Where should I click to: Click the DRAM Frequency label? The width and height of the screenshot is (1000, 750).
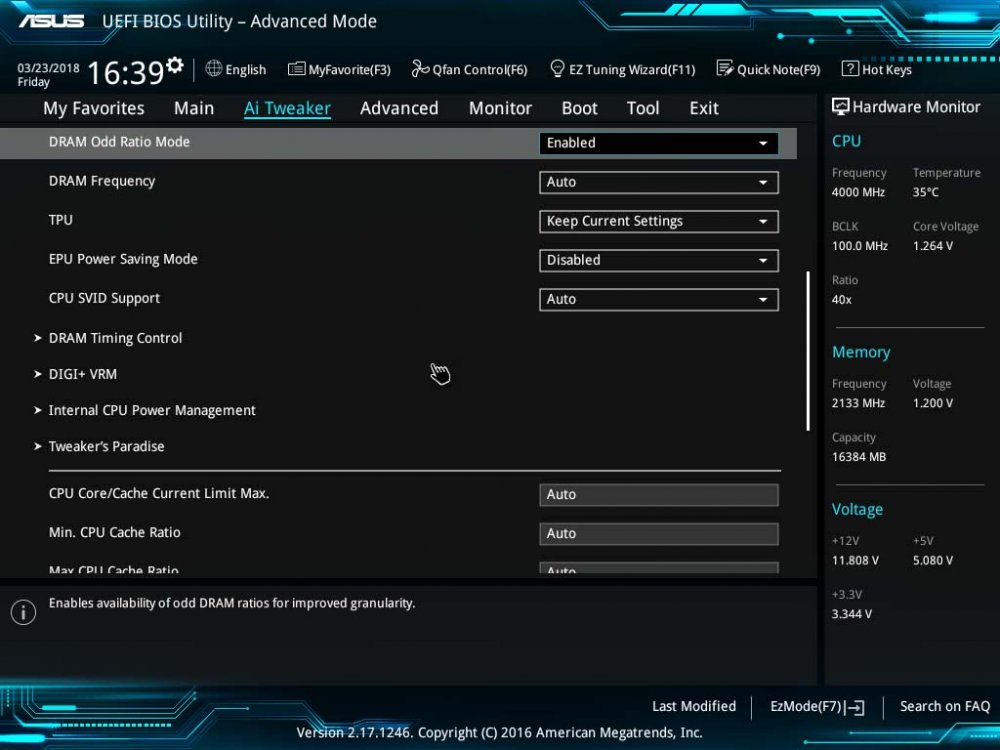[x=102, y=181]
